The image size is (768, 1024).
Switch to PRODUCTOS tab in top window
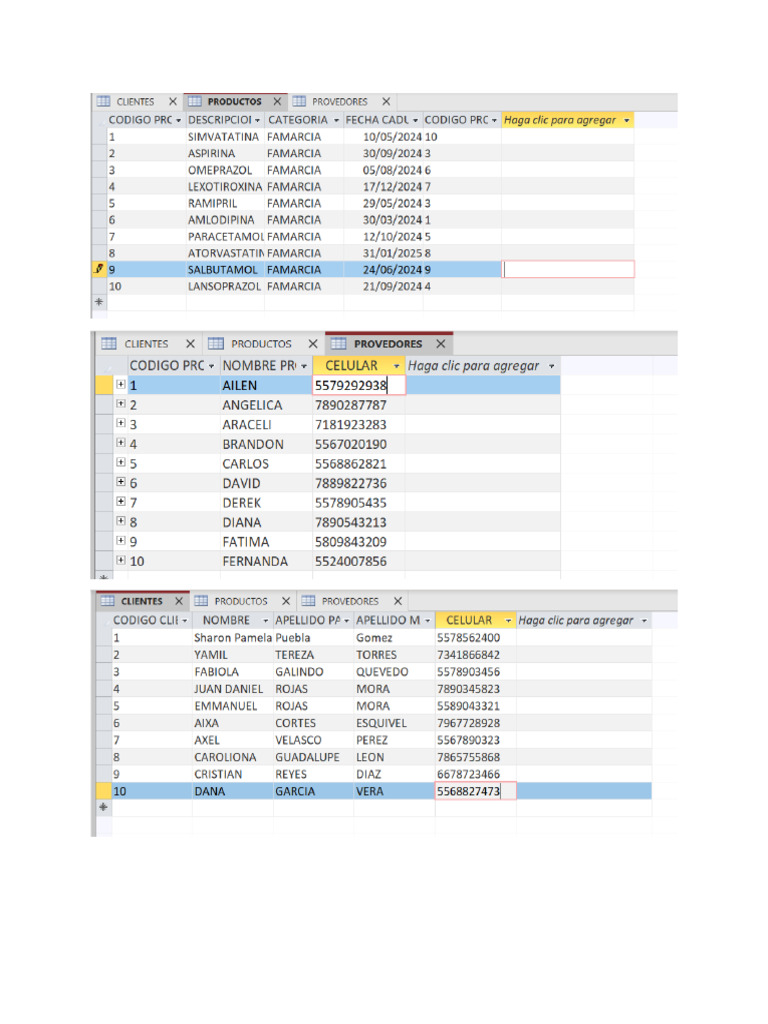point(234,102)
